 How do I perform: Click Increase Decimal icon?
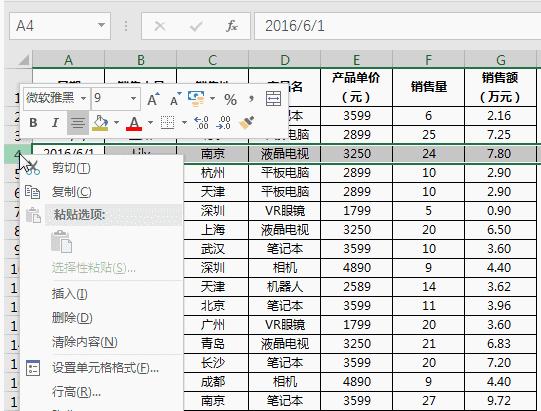201,123
